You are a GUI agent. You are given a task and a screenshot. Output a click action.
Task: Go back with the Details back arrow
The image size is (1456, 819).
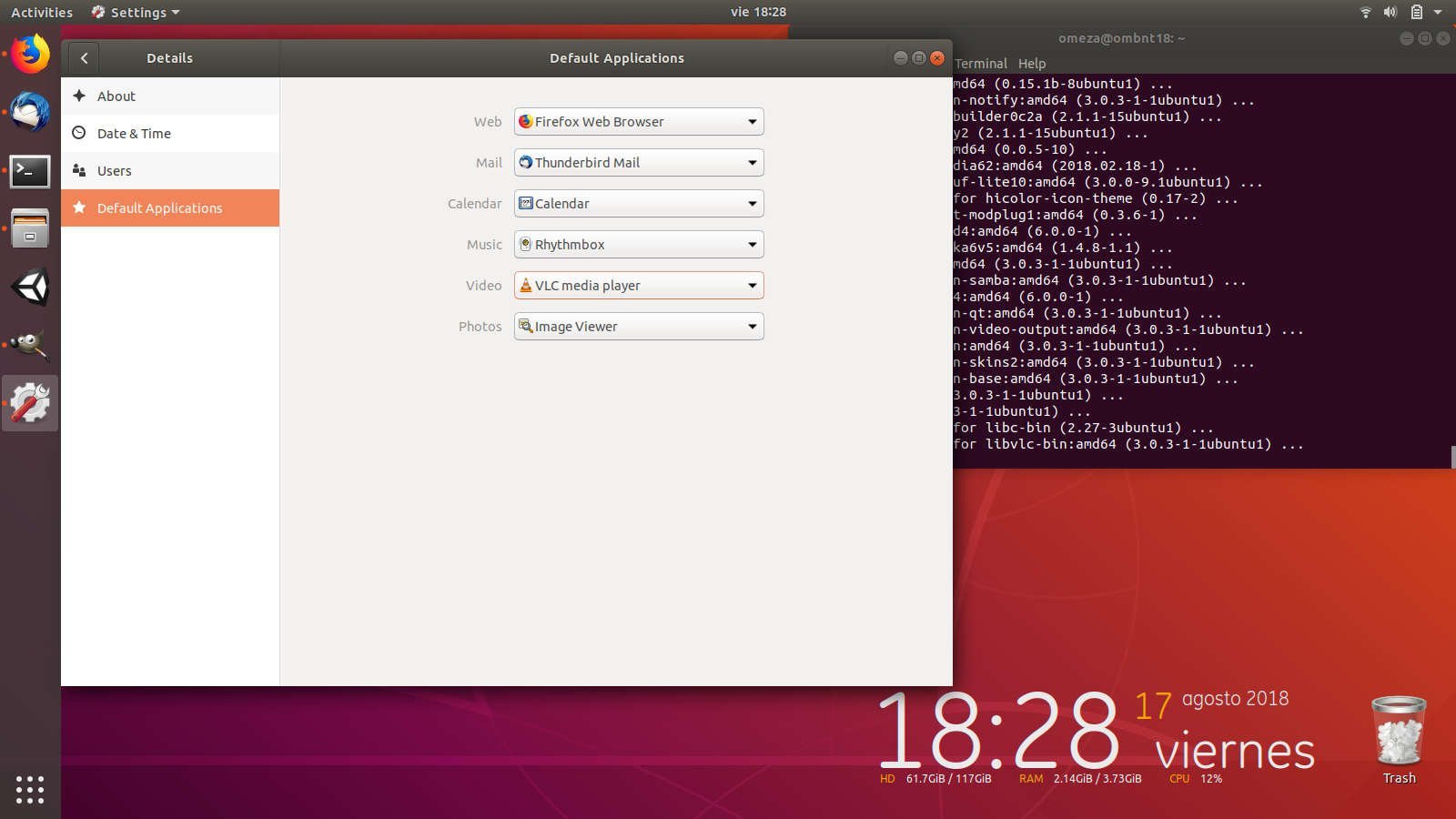(x=84, y=58)
